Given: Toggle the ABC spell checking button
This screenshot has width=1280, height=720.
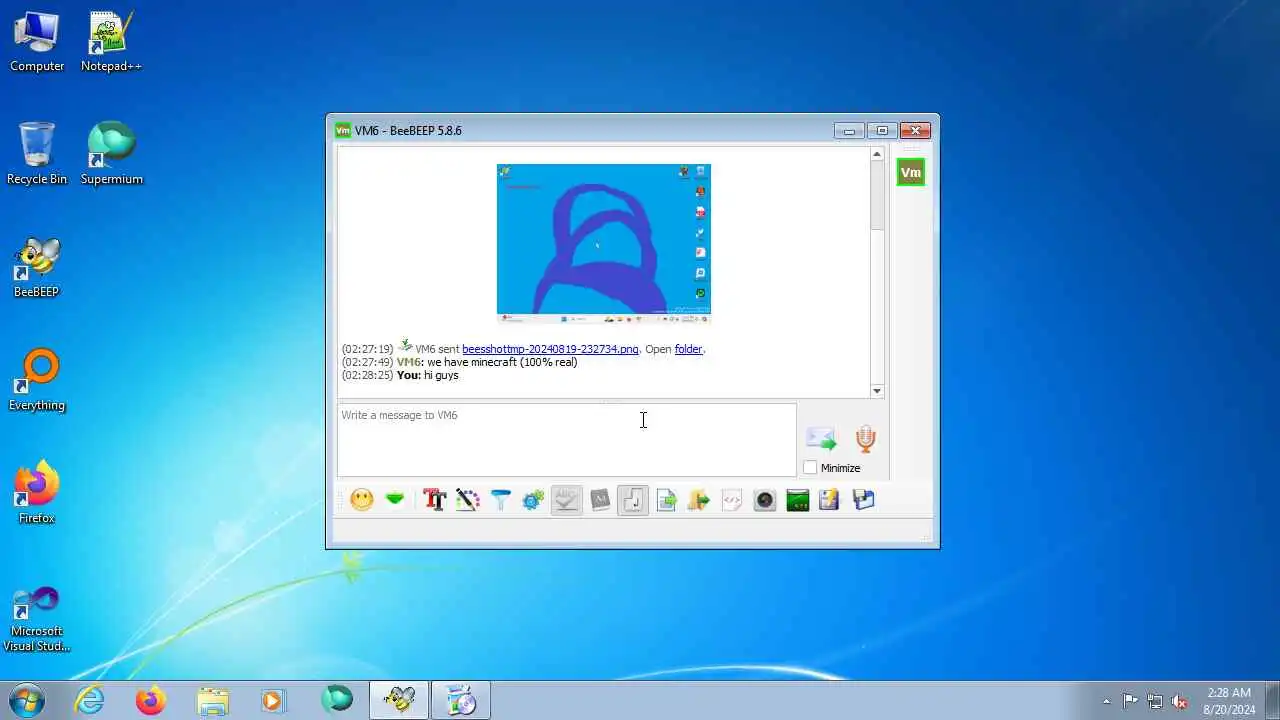Looking at the screenshot, I should tap(566, 499).
